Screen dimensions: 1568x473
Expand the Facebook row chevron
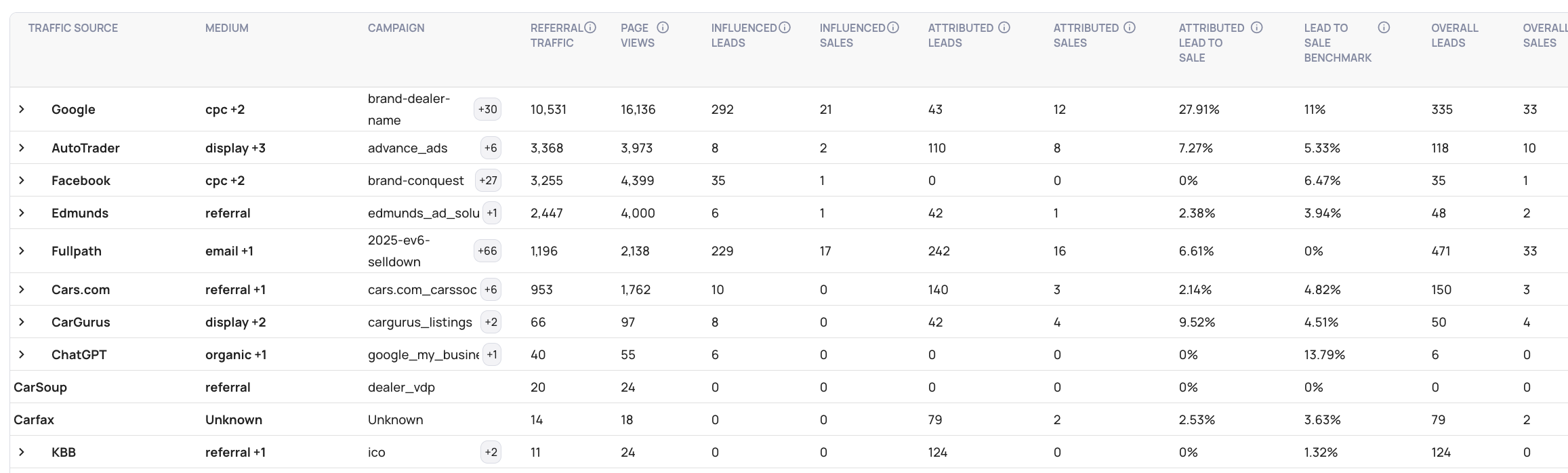click(x=22, y=180)
